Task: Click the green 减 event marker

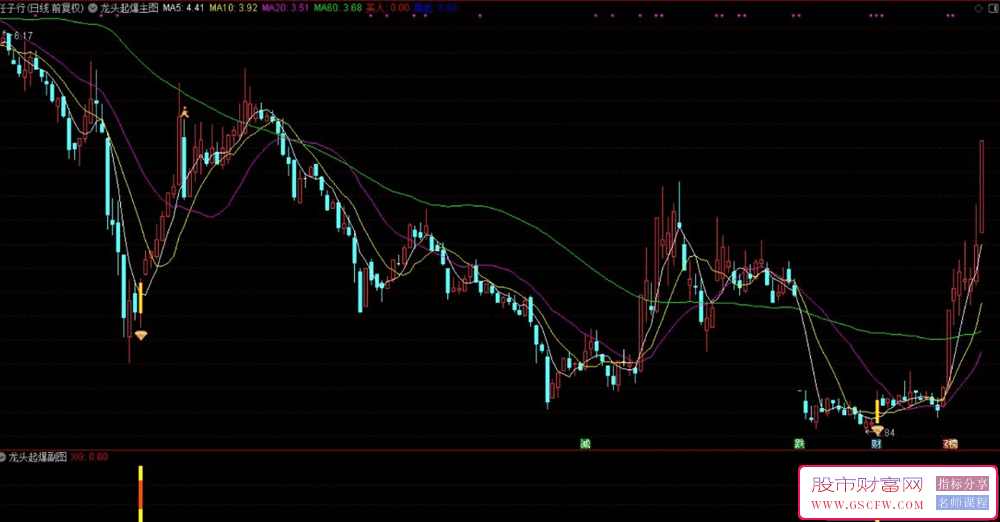Action: (585, 444)
